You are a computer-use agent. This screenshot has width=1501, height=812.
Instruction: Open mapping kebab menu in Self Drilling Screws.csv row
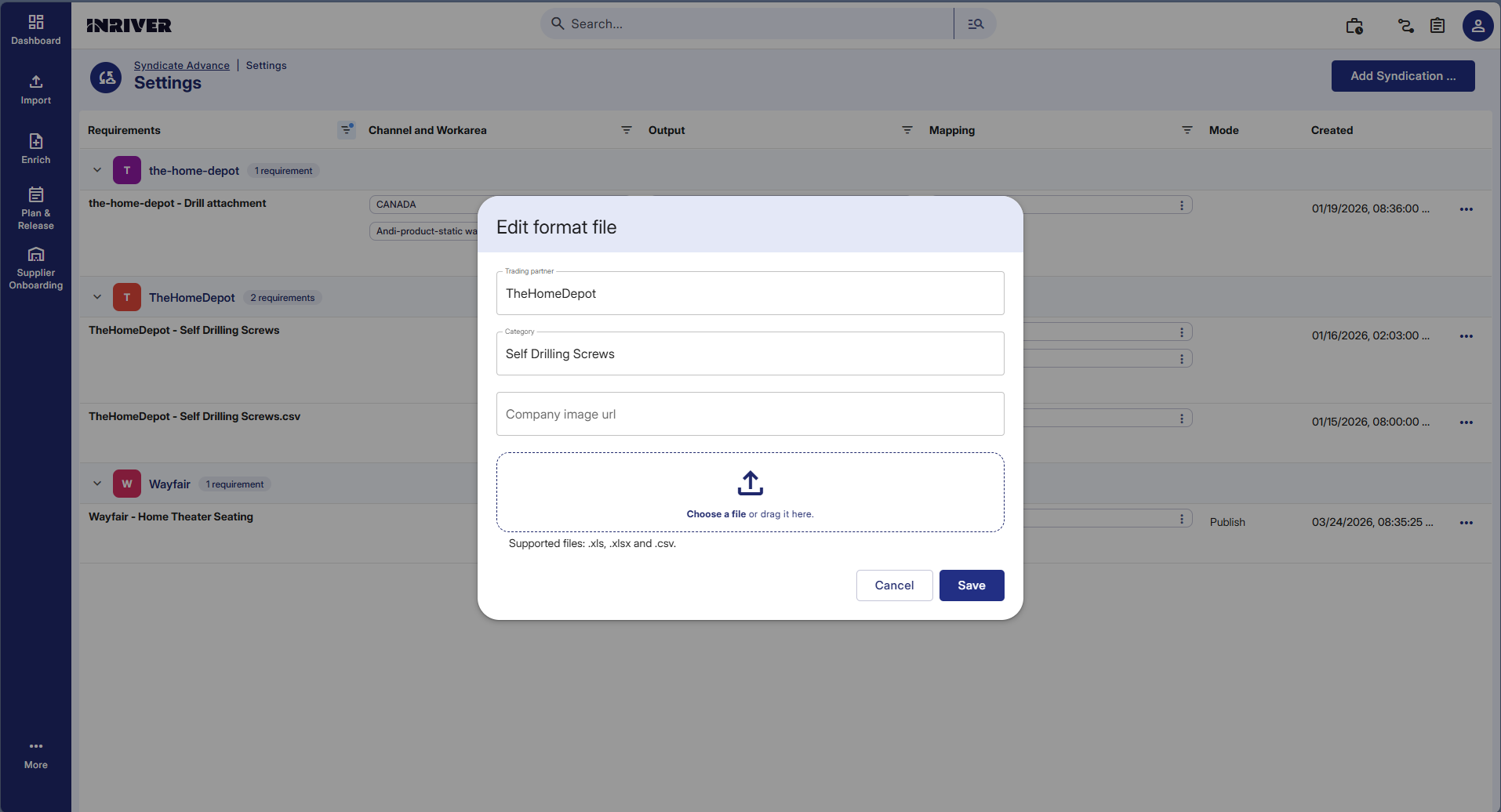pyautogui.click(x=1182, y=419)
